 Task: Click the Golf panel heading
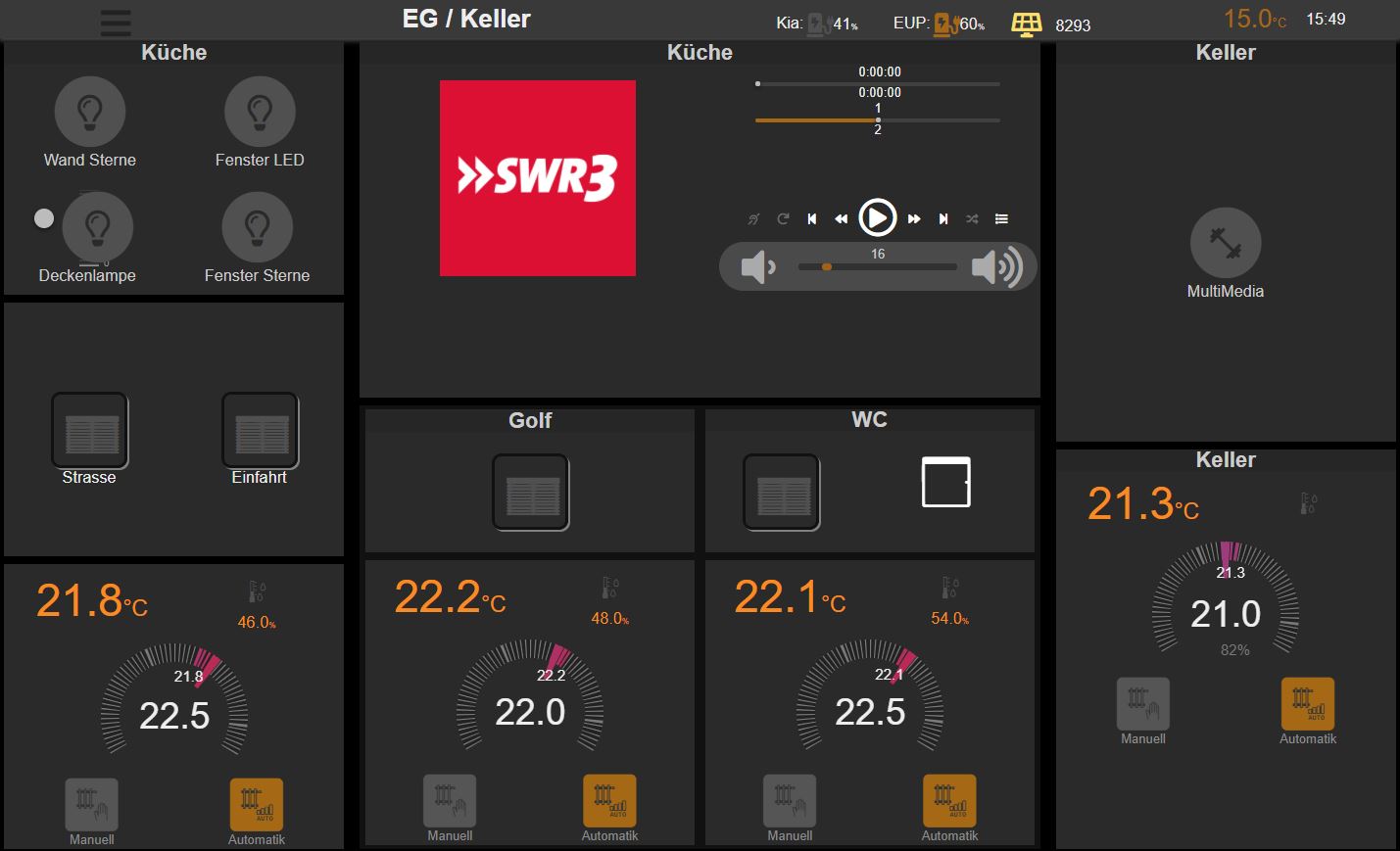coord(530,420)
